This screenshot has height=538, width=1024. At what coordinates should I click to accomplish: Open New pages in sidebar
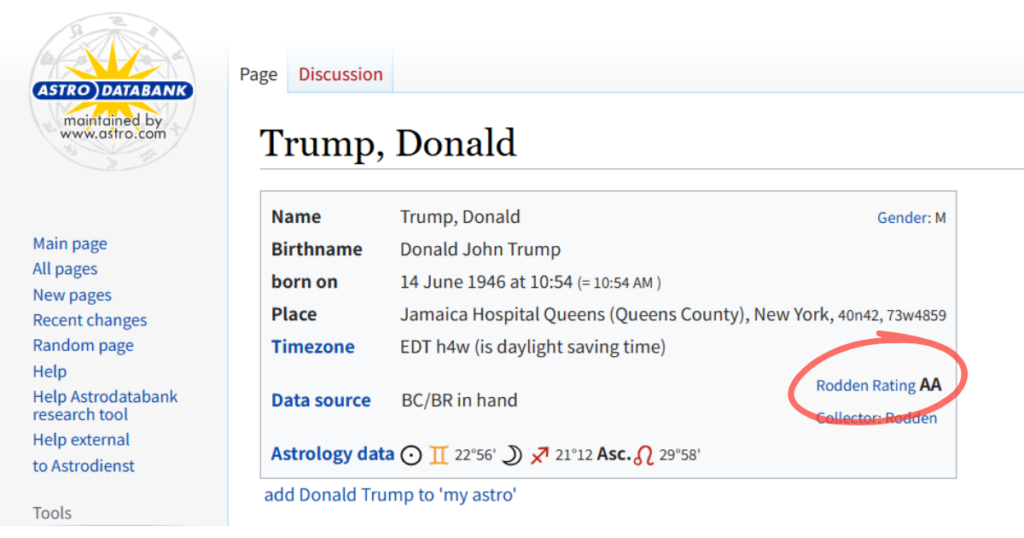point(72,295)
